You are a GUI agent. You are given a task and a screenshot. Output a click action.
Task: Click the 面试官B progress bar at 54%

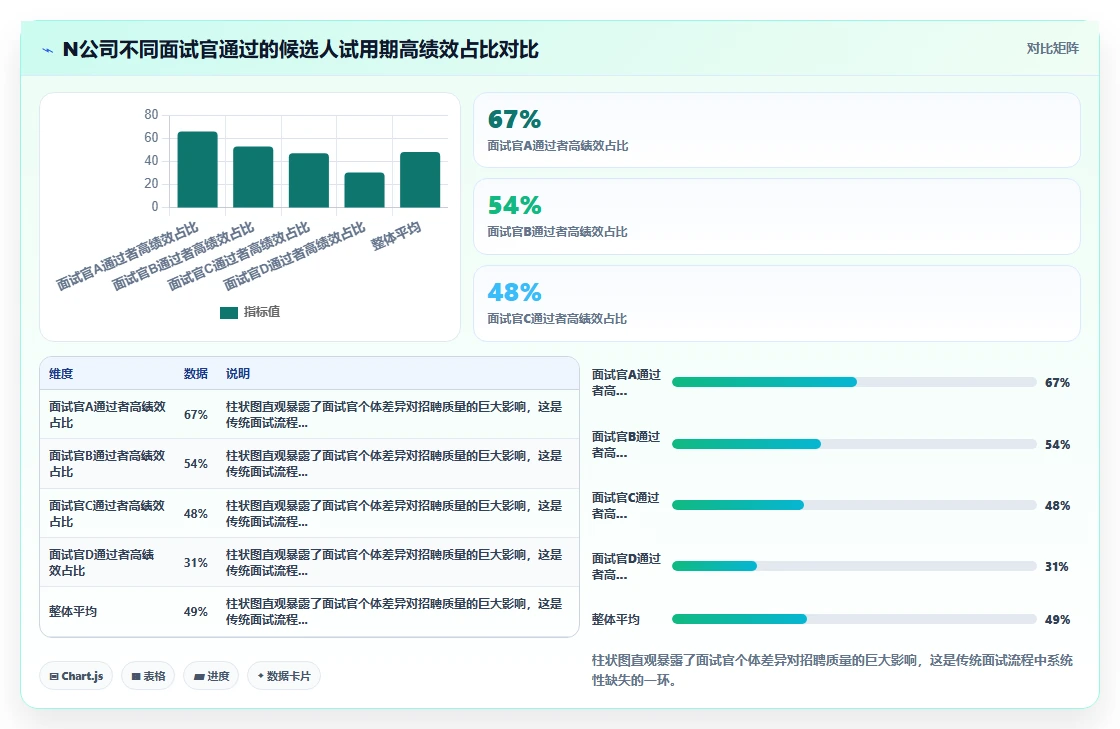click(x=854, y=444)
